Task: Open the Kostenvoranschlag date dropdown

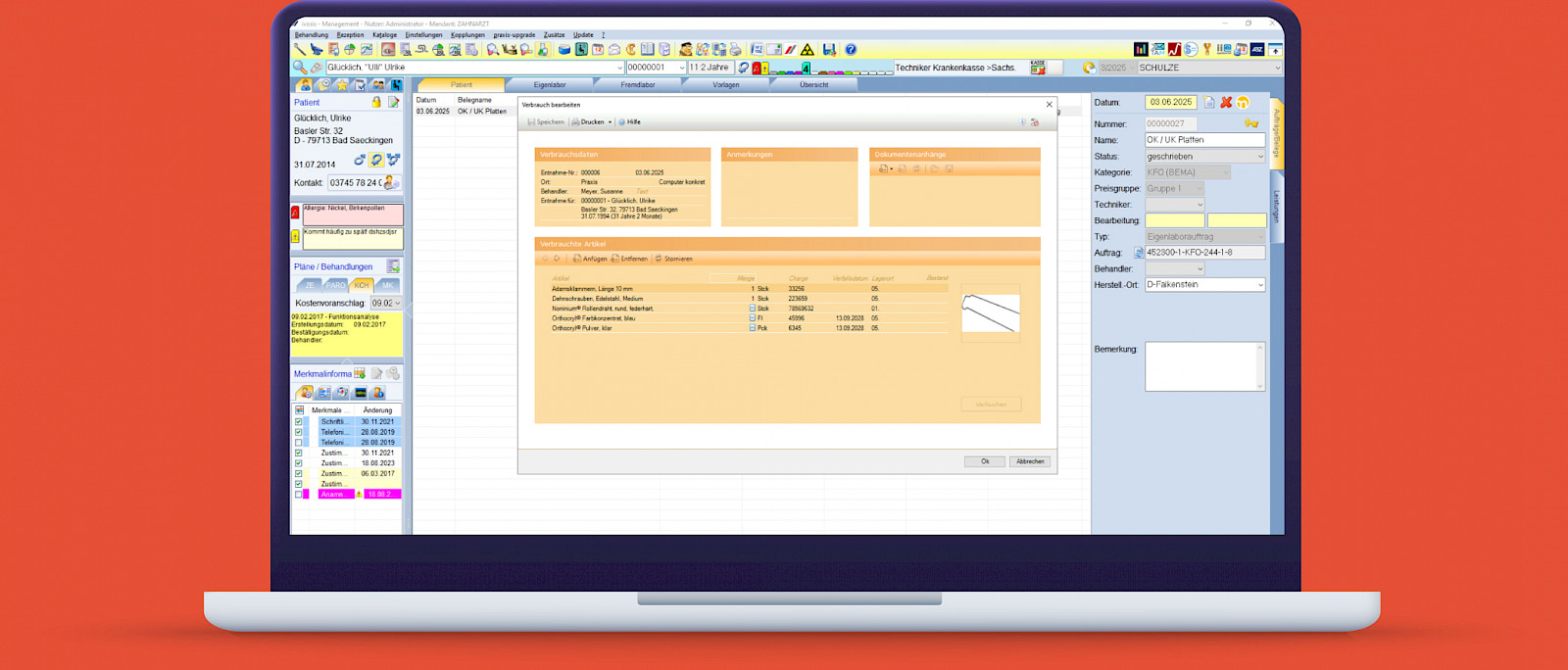Action: [x=397, y=304]
